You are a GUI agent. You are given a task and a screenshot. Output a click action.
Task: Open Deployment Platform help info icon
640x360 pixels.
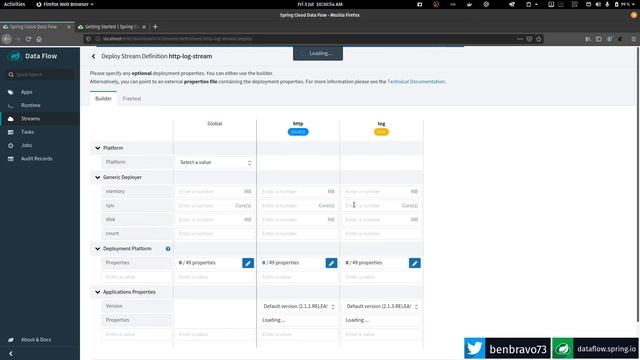pyautogui.click(x=168, y=249)
